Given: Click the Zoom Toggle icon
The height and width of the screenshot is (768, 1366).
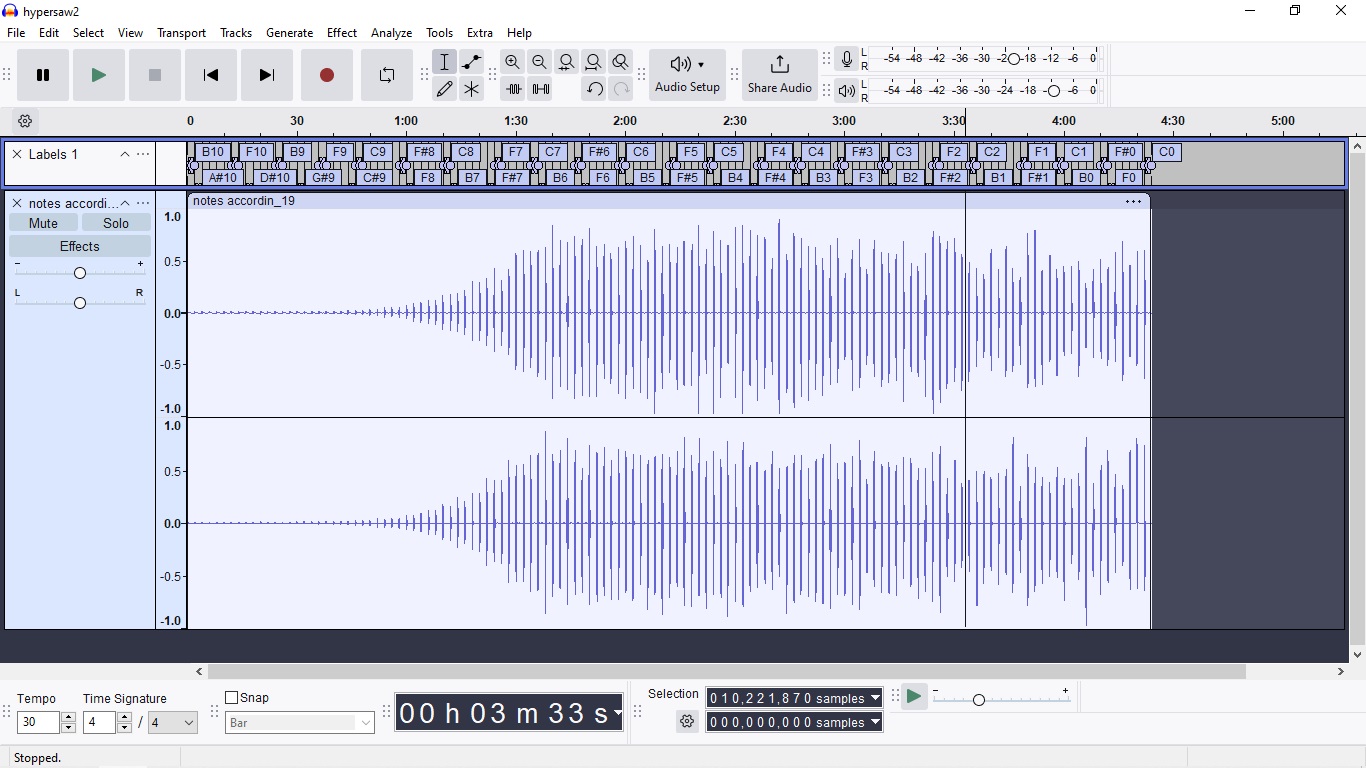Looking at the screenshot, I should point(621,62).
